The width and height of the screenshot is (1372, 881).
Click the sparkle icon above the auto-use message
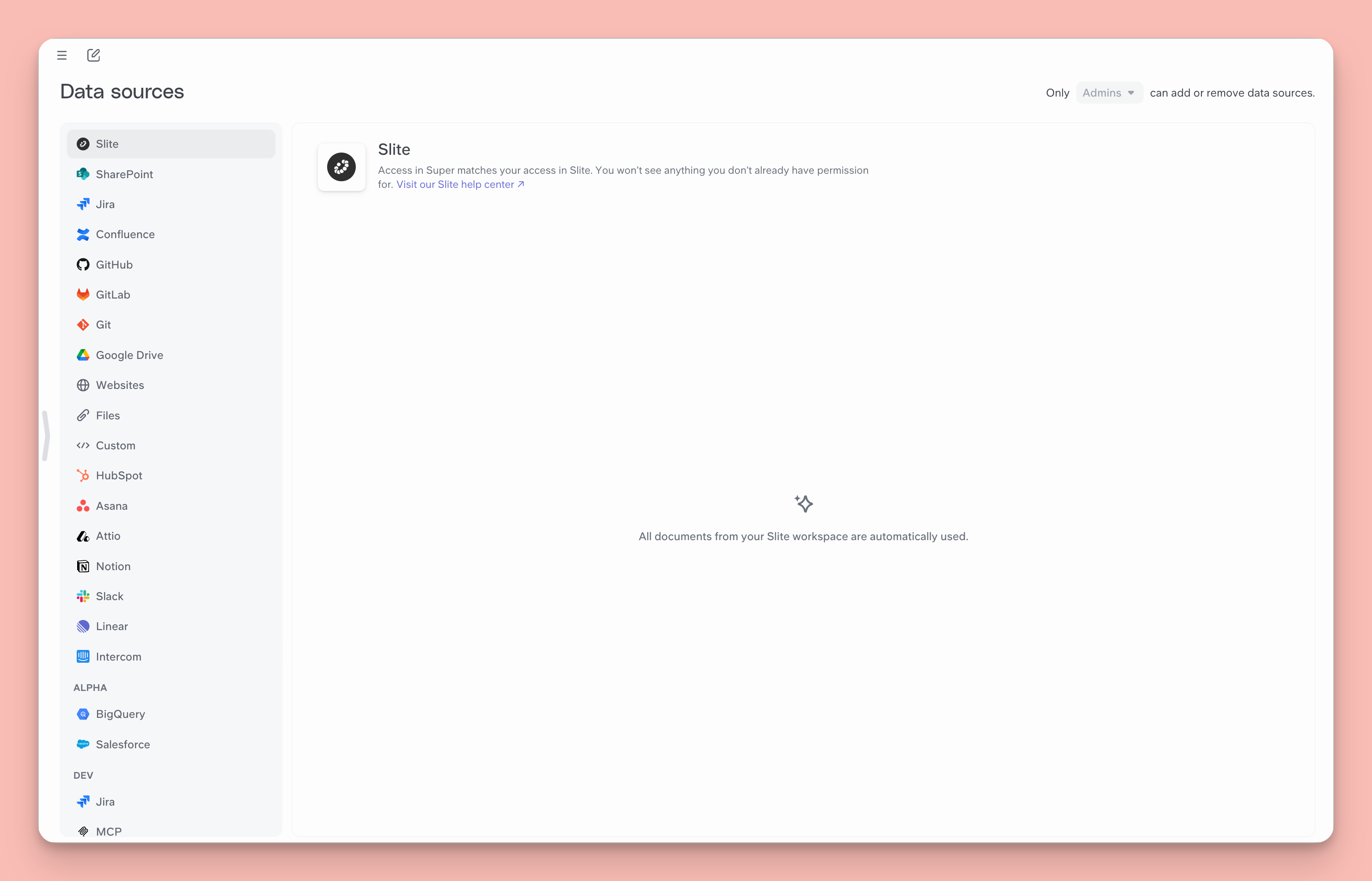click(x=804, y=504)
